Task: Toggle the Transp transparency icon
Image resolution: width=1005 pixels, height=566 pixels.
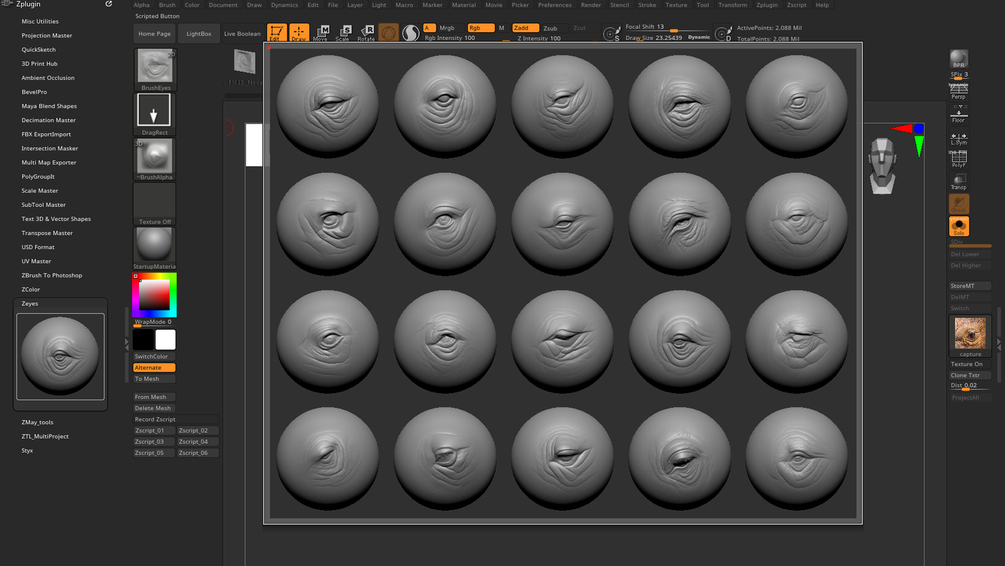Action: click(x=959, y=181)
